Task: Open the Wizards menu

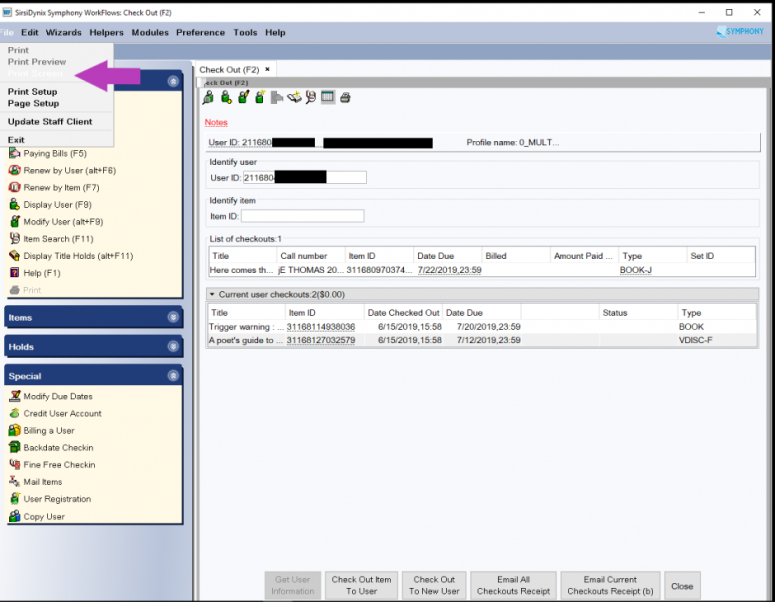Action: pos(63,33)
